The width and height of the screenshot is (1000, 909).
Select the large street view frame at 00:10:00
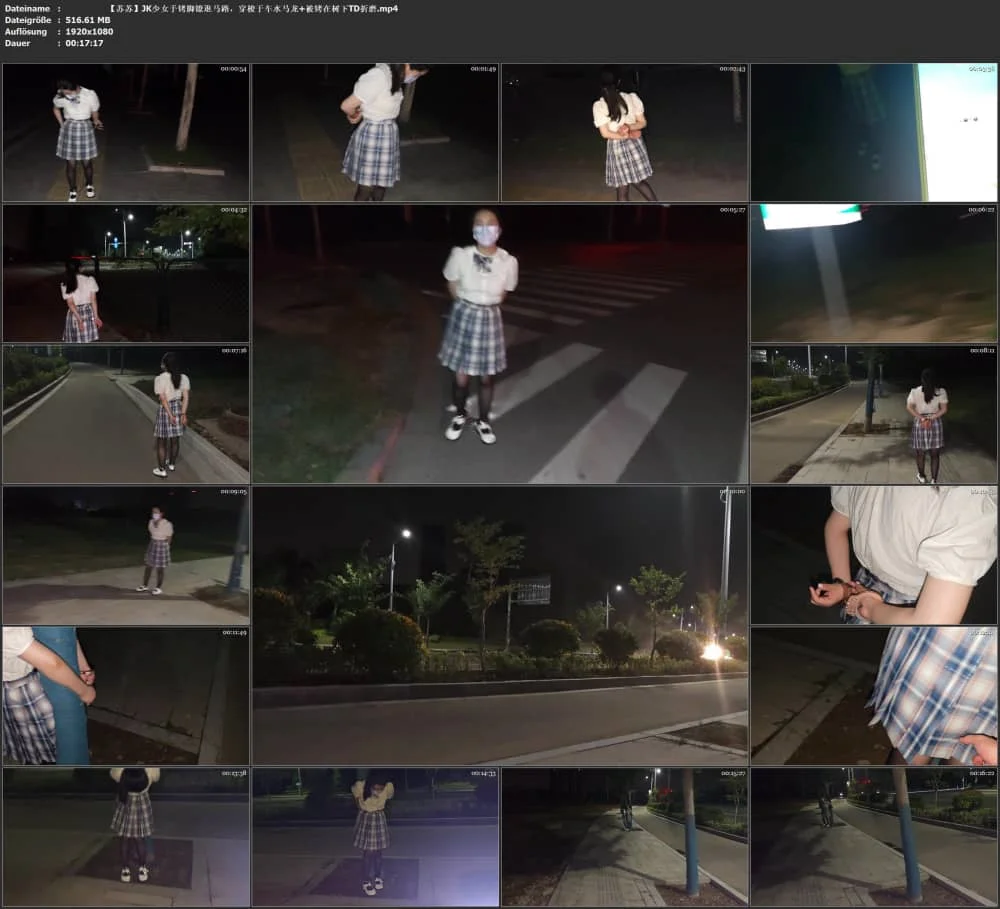click(x=500, y=626)
